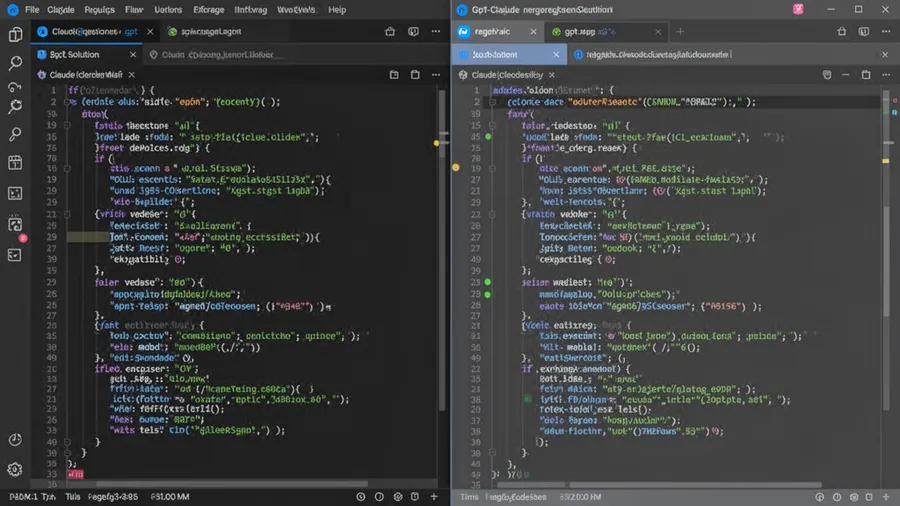Close second sub-tab bar in right window
The image size is (900, 506).
pyautogui.click(x=885, y=55)
